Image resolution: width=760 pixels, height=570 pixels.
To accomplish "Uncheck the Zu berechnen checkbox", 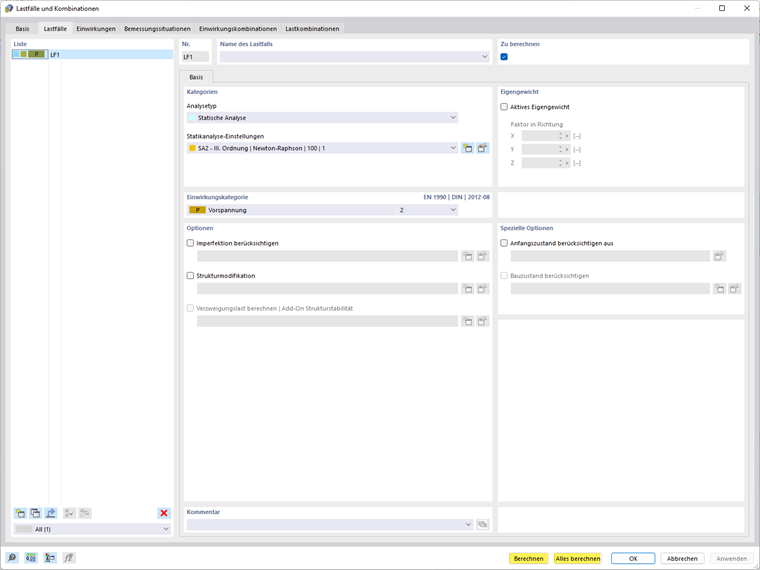I will pos(504,57).
